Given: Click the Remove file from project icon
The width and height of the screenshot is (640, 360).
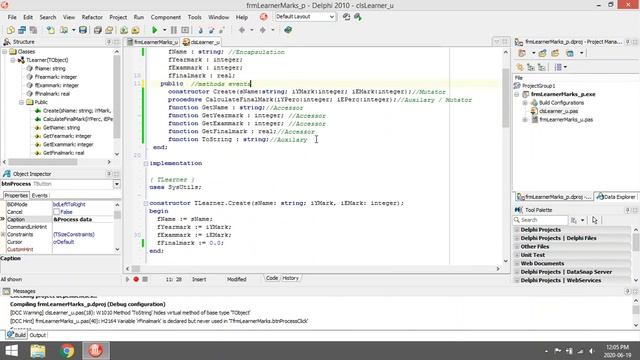Looking at the screenshot, I should 136,30.
